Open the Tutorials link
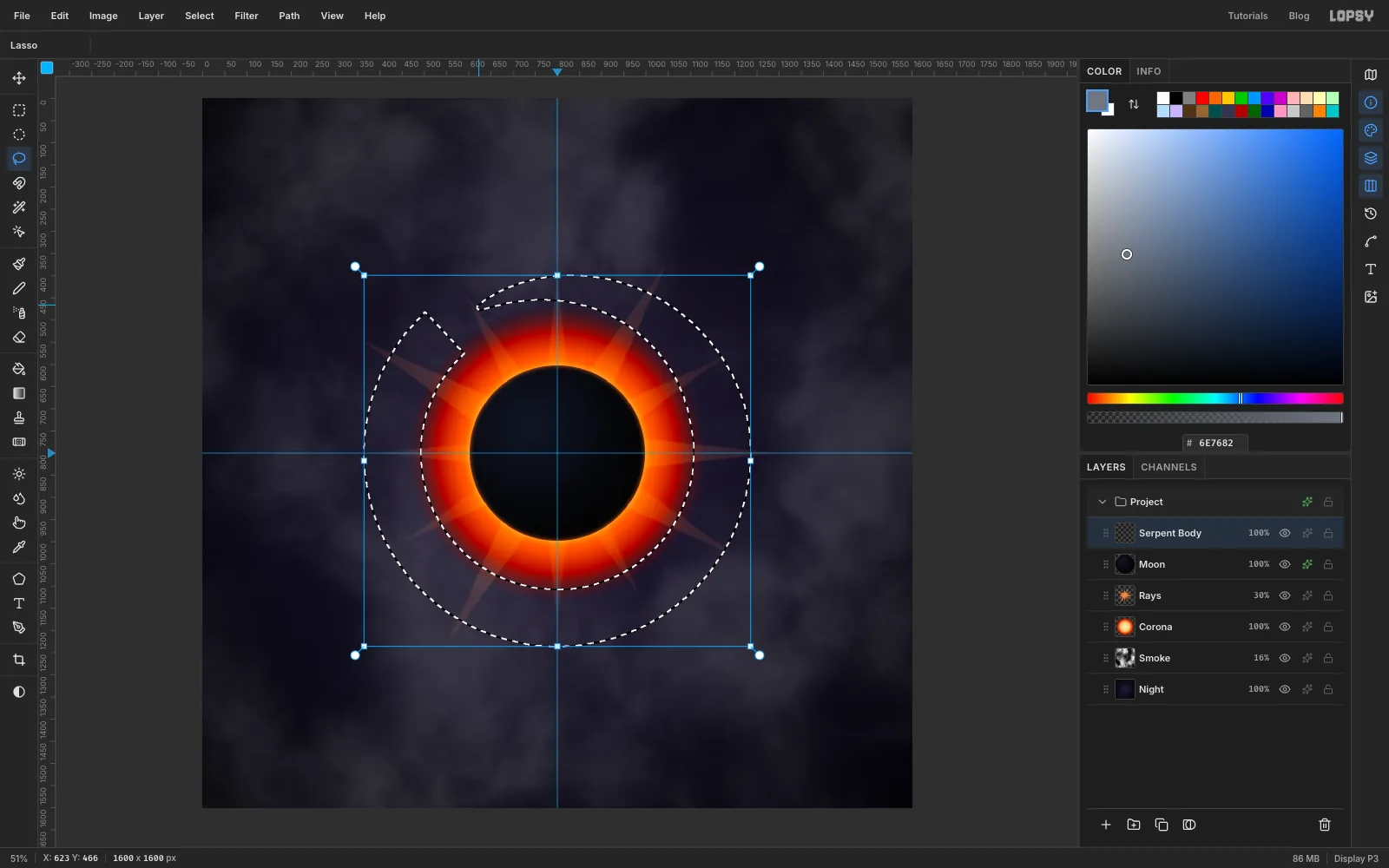This screenshot has width=1389, height=868. click(x=1247, y=16)
